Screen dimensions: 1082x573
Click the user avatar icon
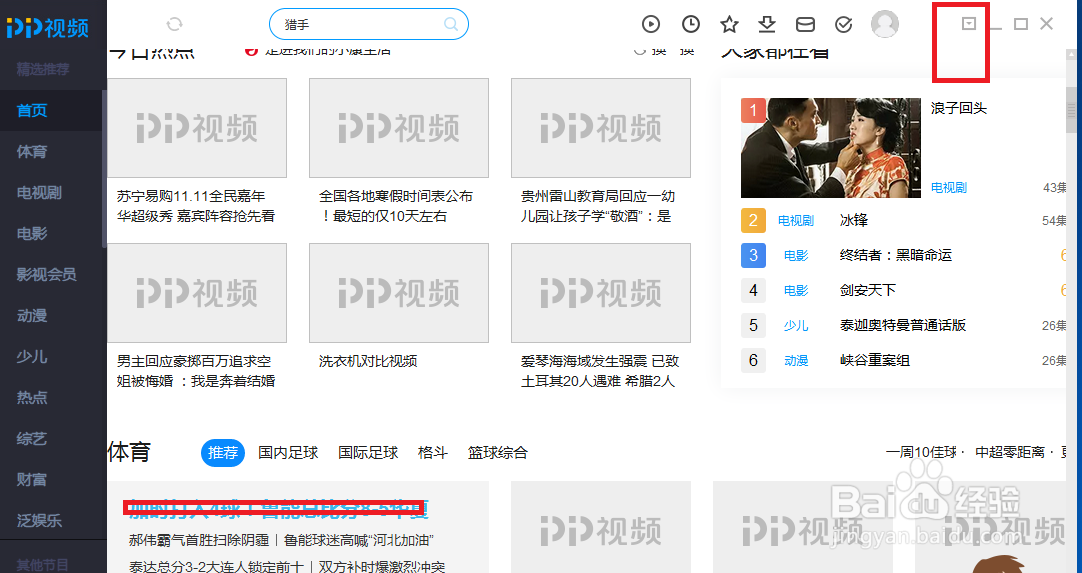click(885, 24)
